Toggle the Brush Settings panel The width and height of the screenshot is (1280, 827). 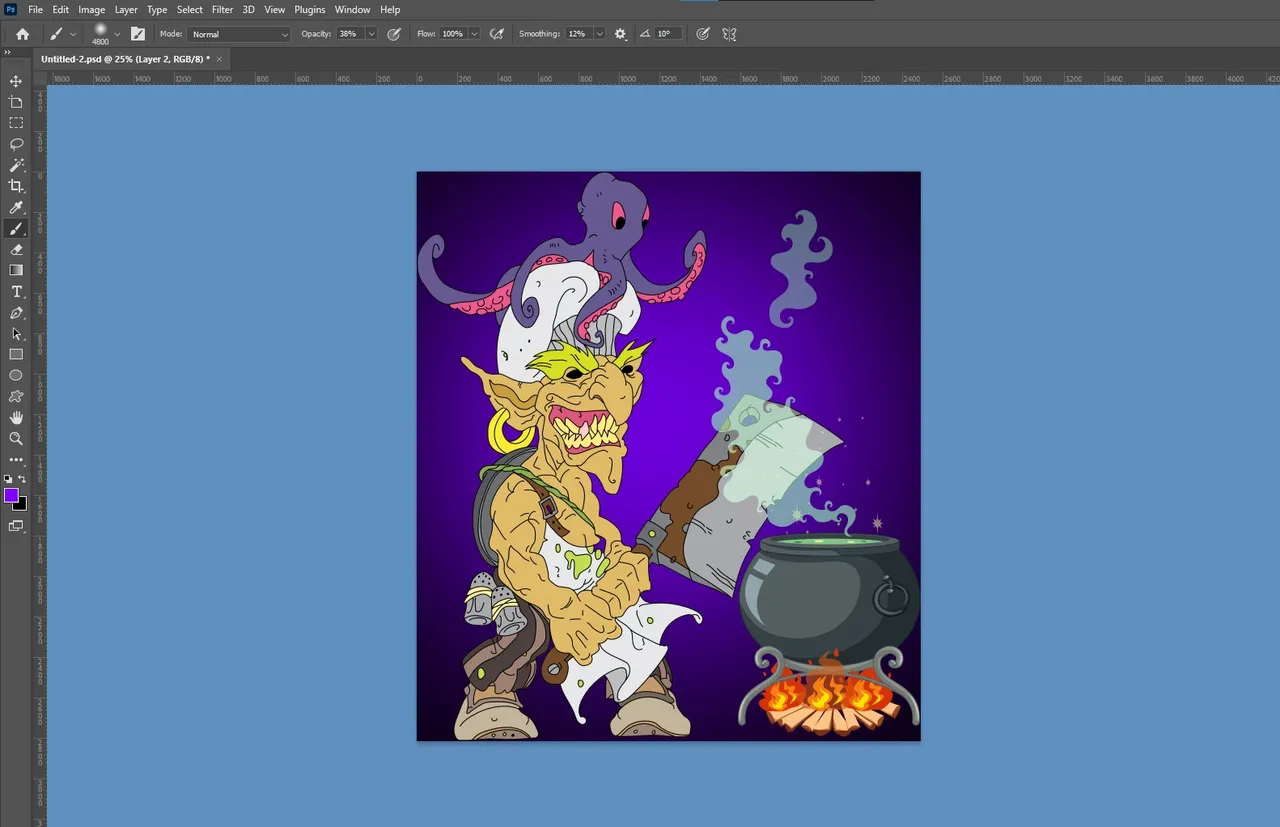(137, 34)
